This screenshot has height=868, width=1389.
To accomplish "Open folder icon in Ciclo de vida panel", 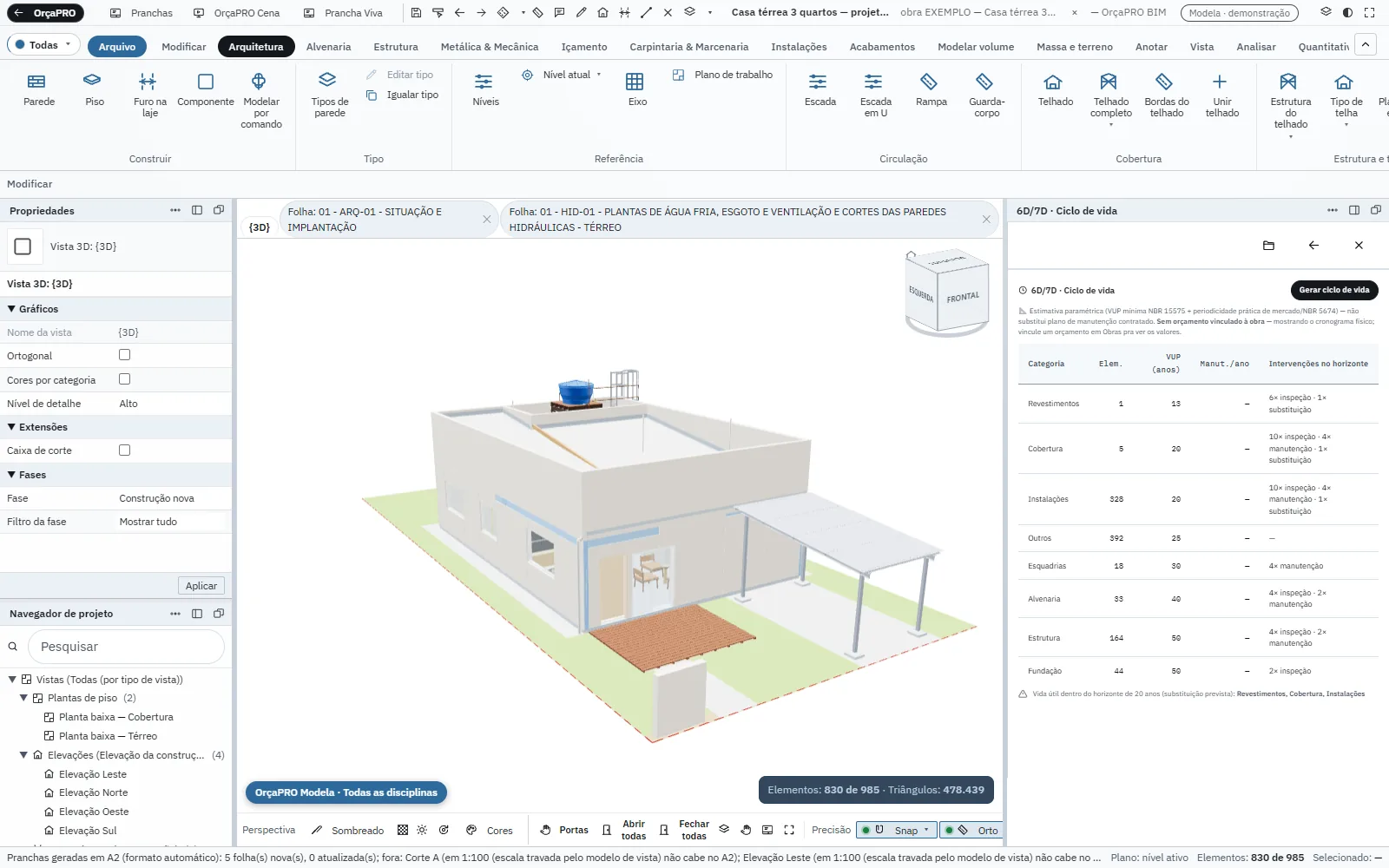I will 1268,246.
